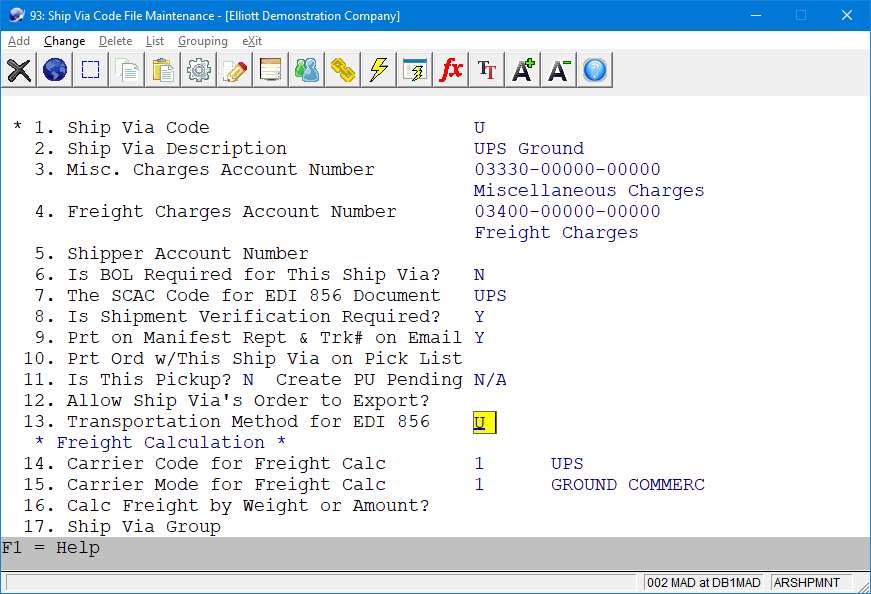871x594 pixels.
Task: Click the highlighted Transportation Method field
Action: 485,422
